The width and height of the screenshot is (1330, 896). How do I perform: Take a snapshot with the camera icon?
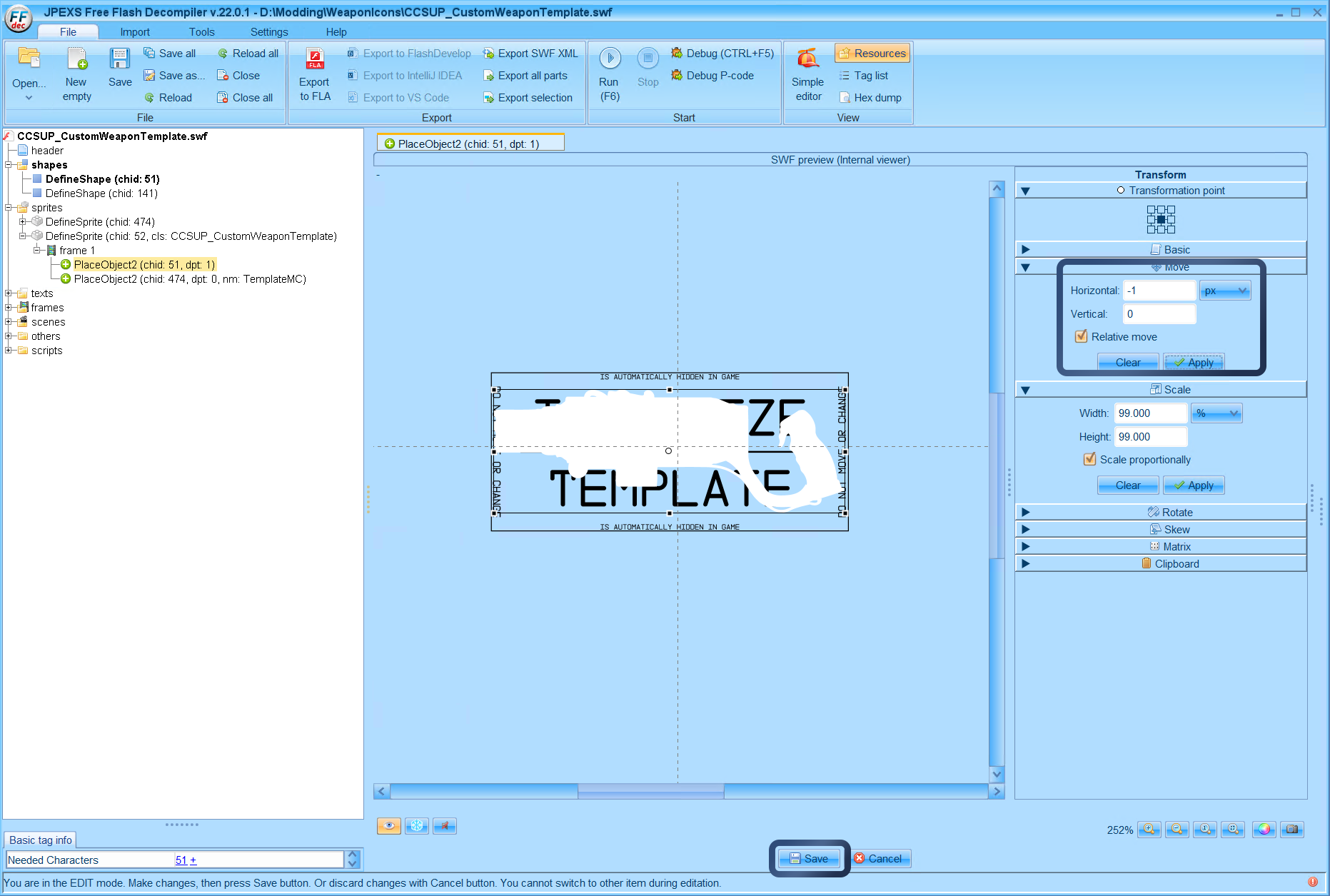click(1291, 829)
